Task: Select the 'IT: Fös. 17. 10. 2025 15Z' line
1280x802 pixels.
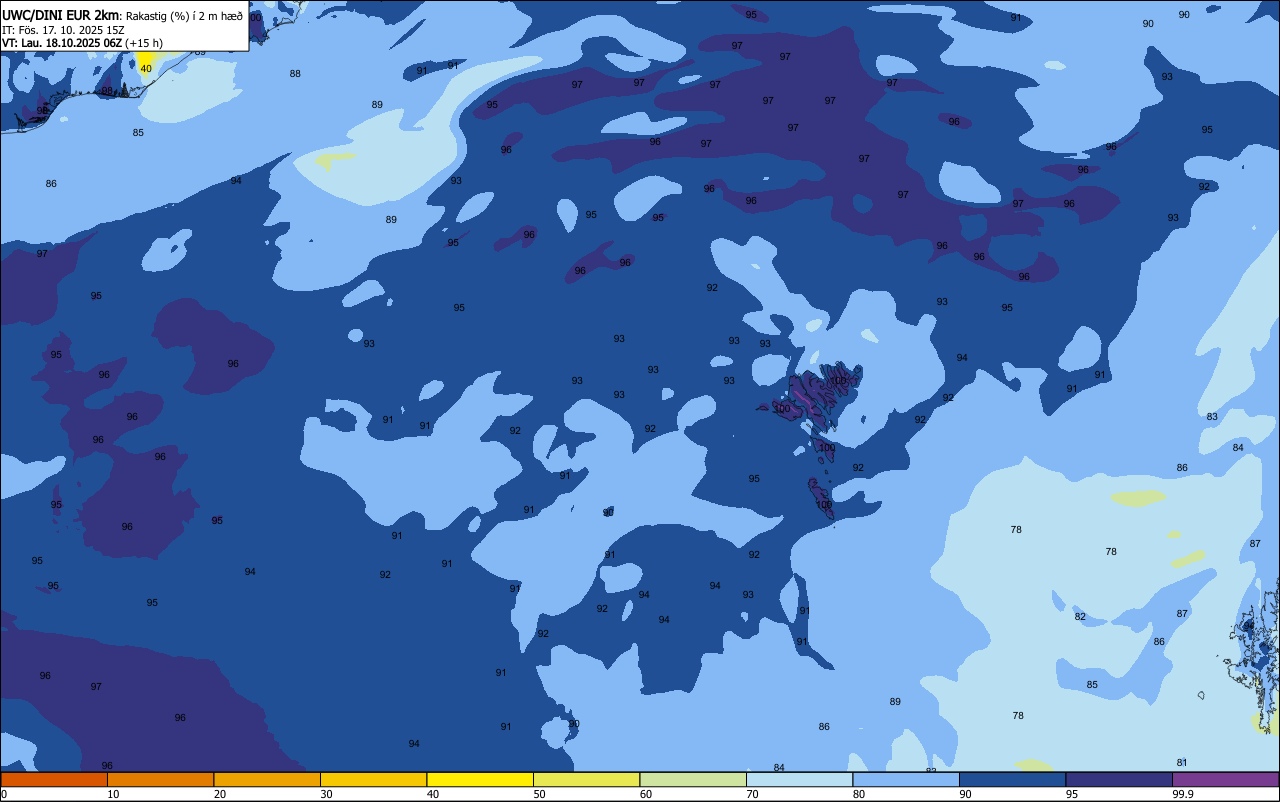Action: click(x=63, y=30)
